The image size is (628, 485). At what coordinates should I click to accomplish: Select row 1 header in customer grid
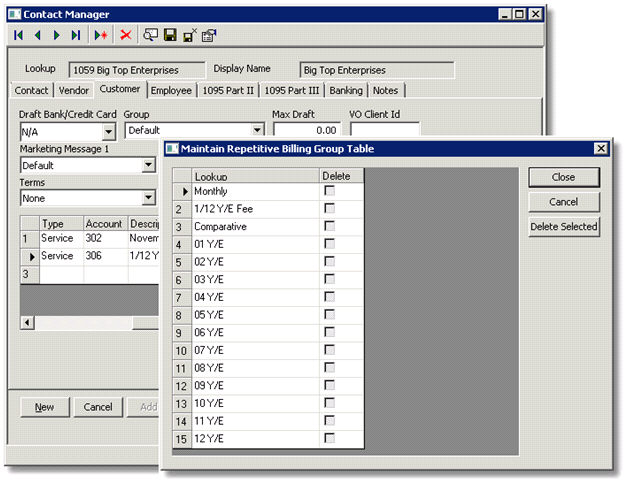[30, 239]
